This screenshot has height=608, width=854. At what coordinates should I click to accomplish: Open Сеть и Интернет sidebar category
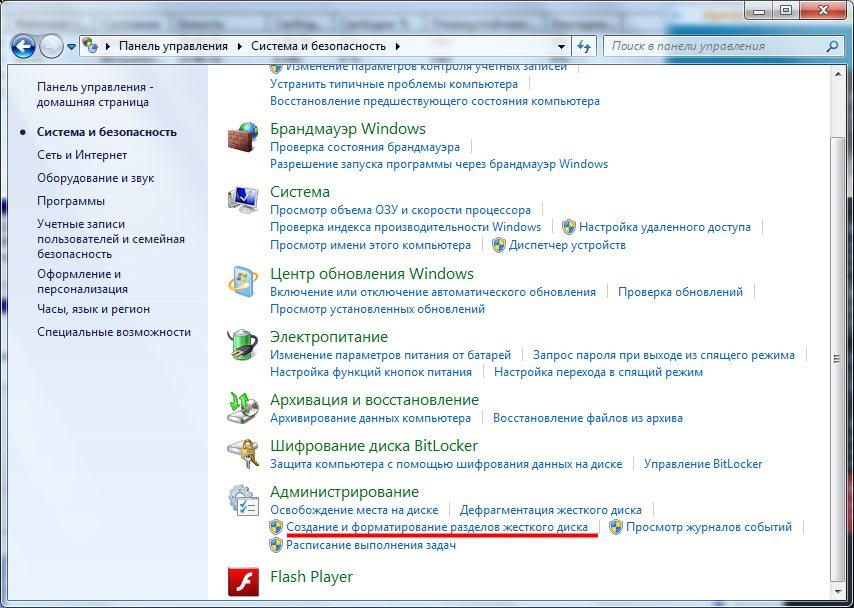click(x=82, y=155)
